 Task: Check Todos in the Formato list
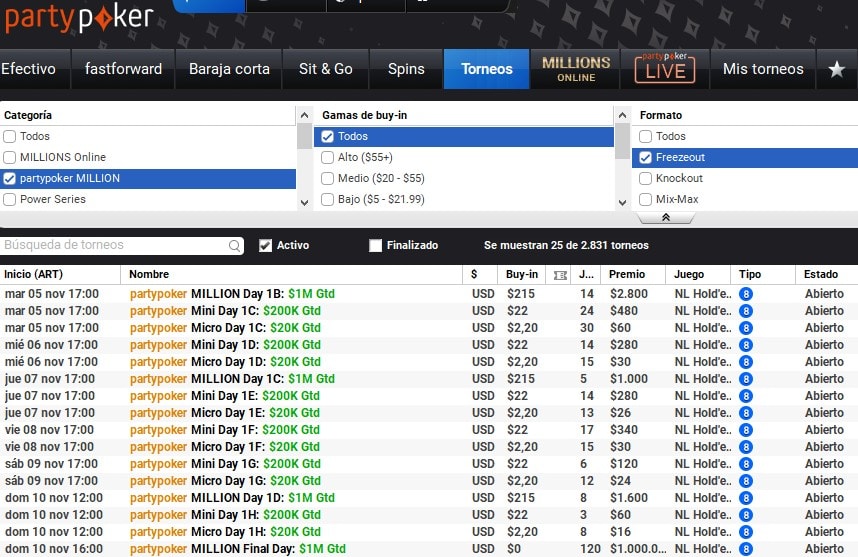coord(645,136)
